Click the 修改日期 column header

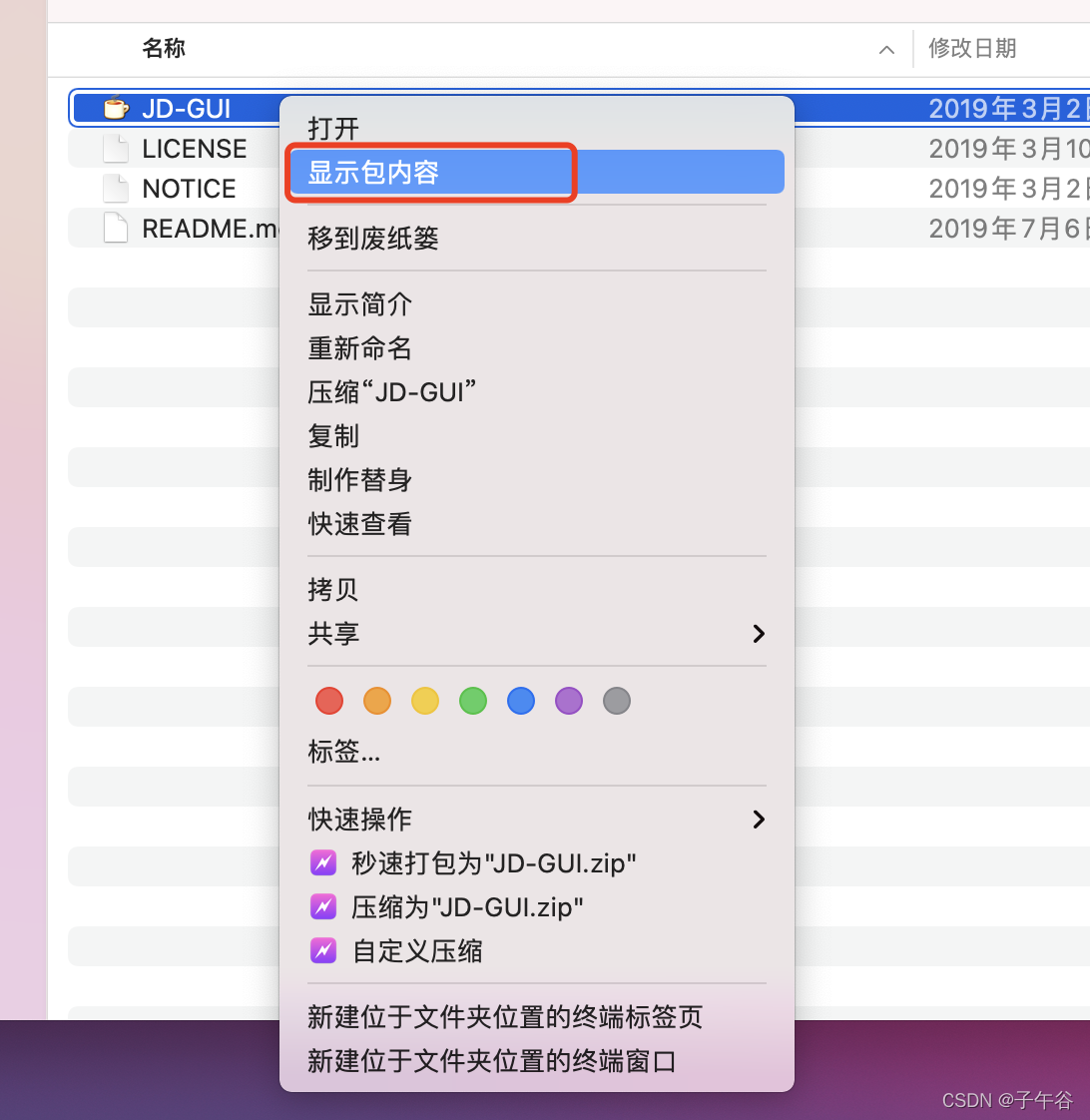[972, 49]
